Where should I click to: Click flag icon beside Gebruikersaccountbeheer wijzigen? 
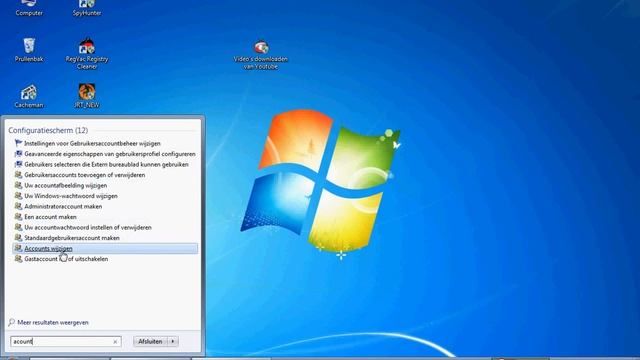(x=18, y=143)
